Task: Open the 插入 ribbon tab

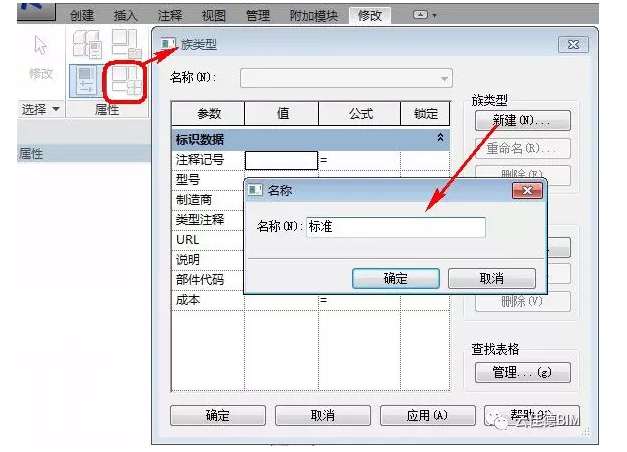Action: tap(126, 16)
